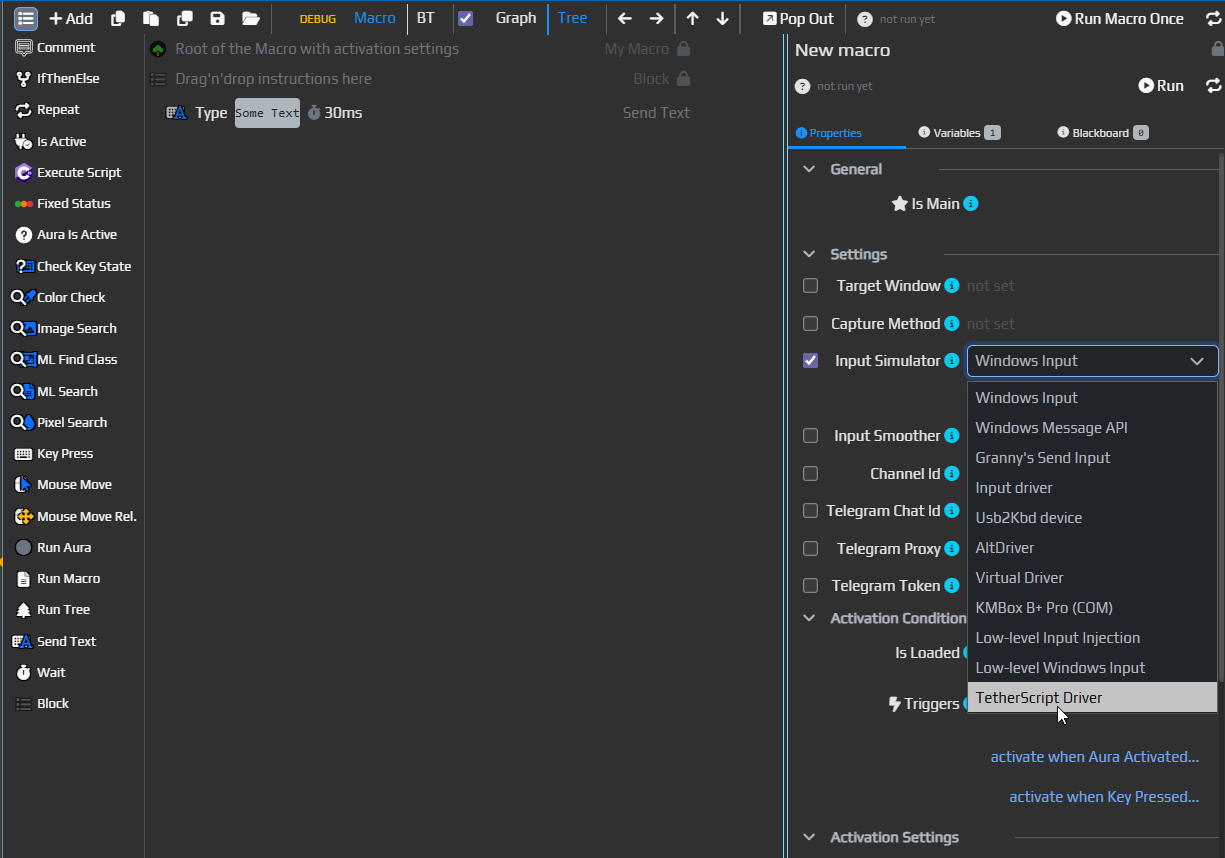The image size is (1225, 858).
Task: Click the open folder icon in toolbar
Action: pyautogui.click(x=251, y=18)
